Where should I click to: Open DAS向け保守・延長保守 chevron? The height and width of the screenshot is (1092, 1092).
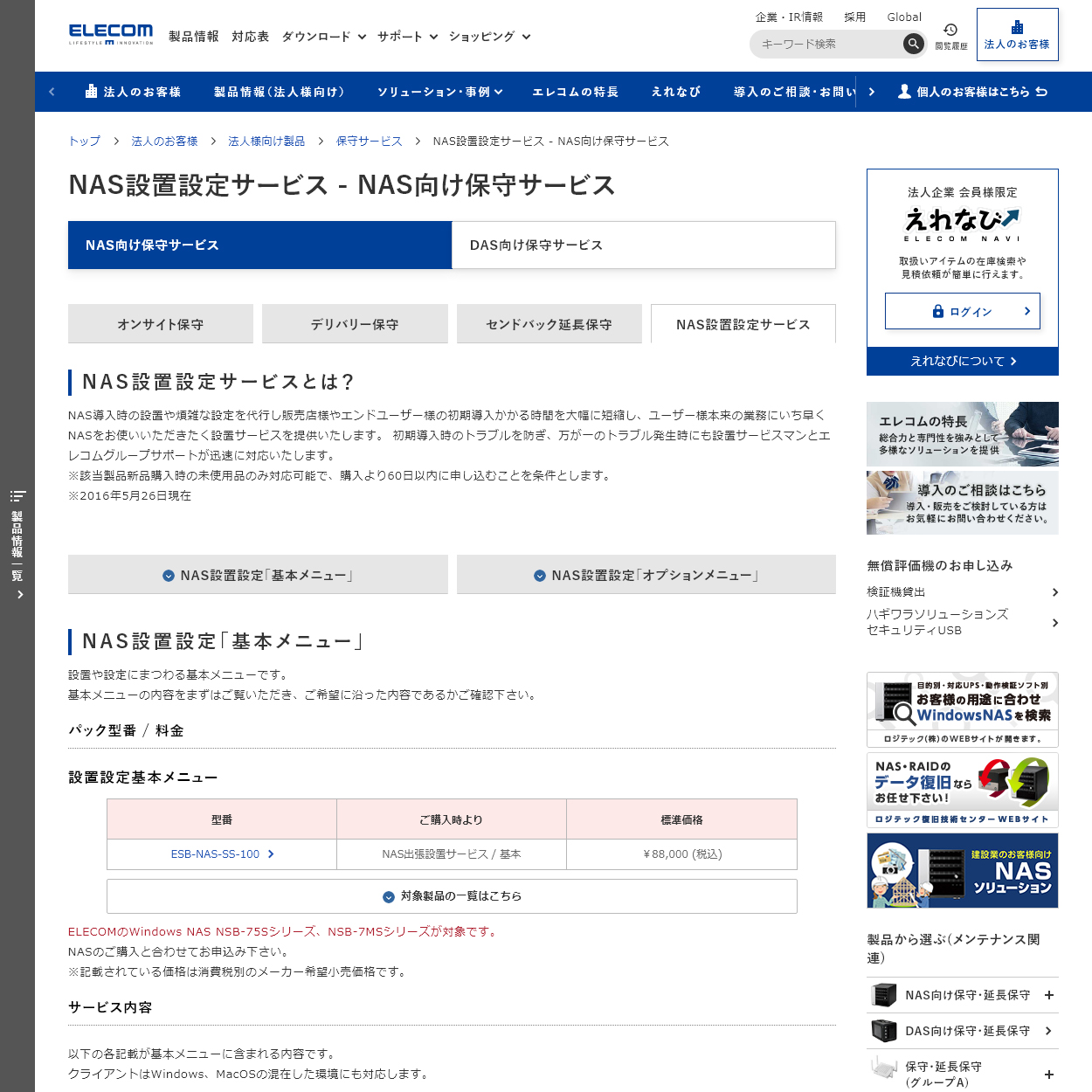point(1049,1031)
